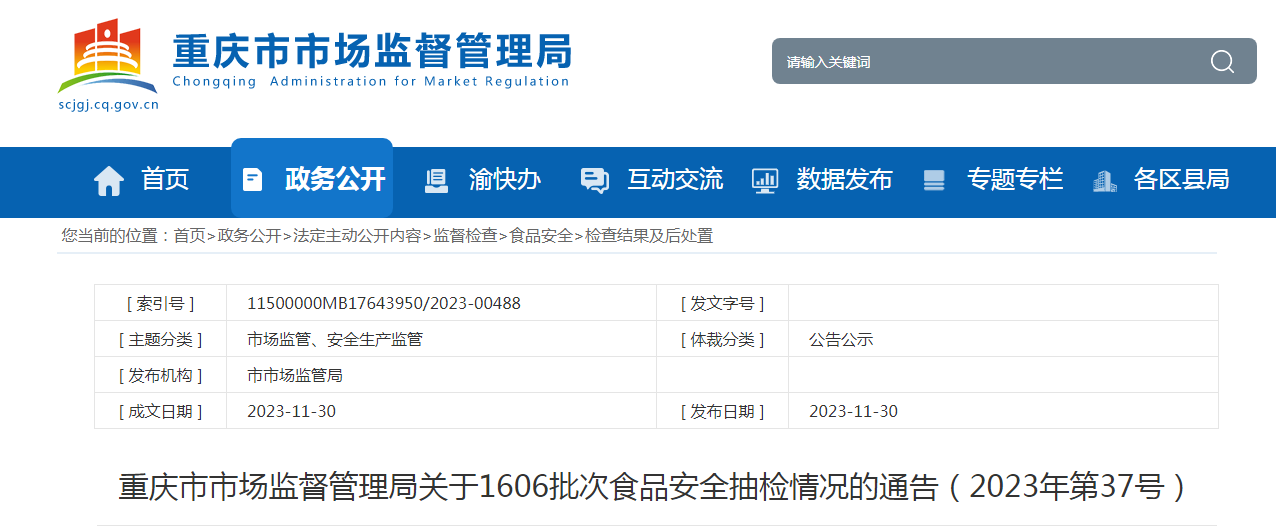Click the Chongqing market regulation logo

[x=108, y=62]
